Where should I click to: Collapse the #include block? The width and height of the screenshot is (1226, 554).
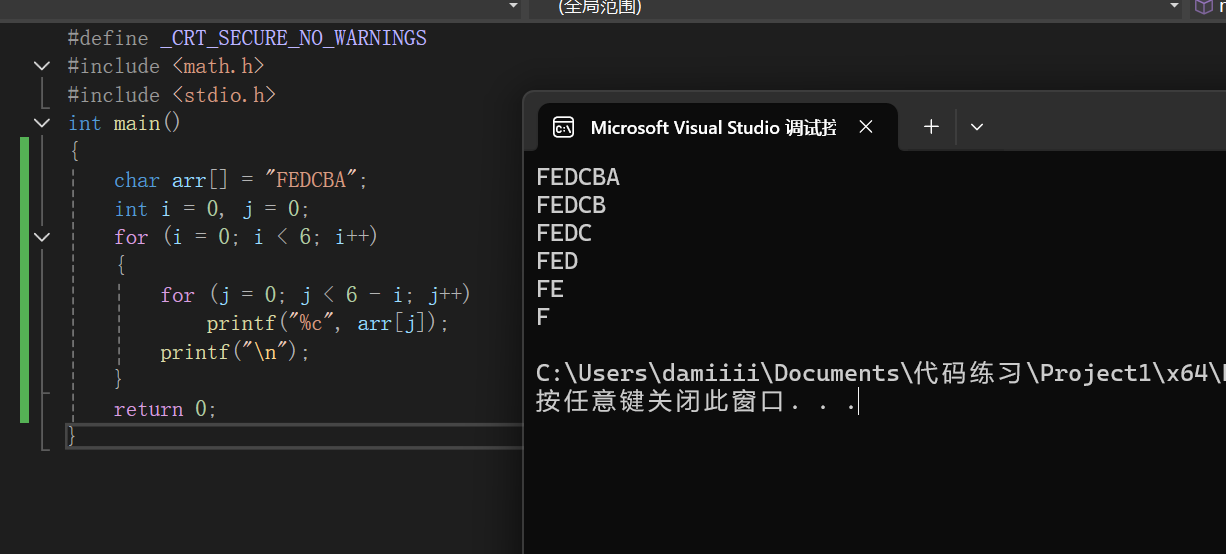(42, 66)
